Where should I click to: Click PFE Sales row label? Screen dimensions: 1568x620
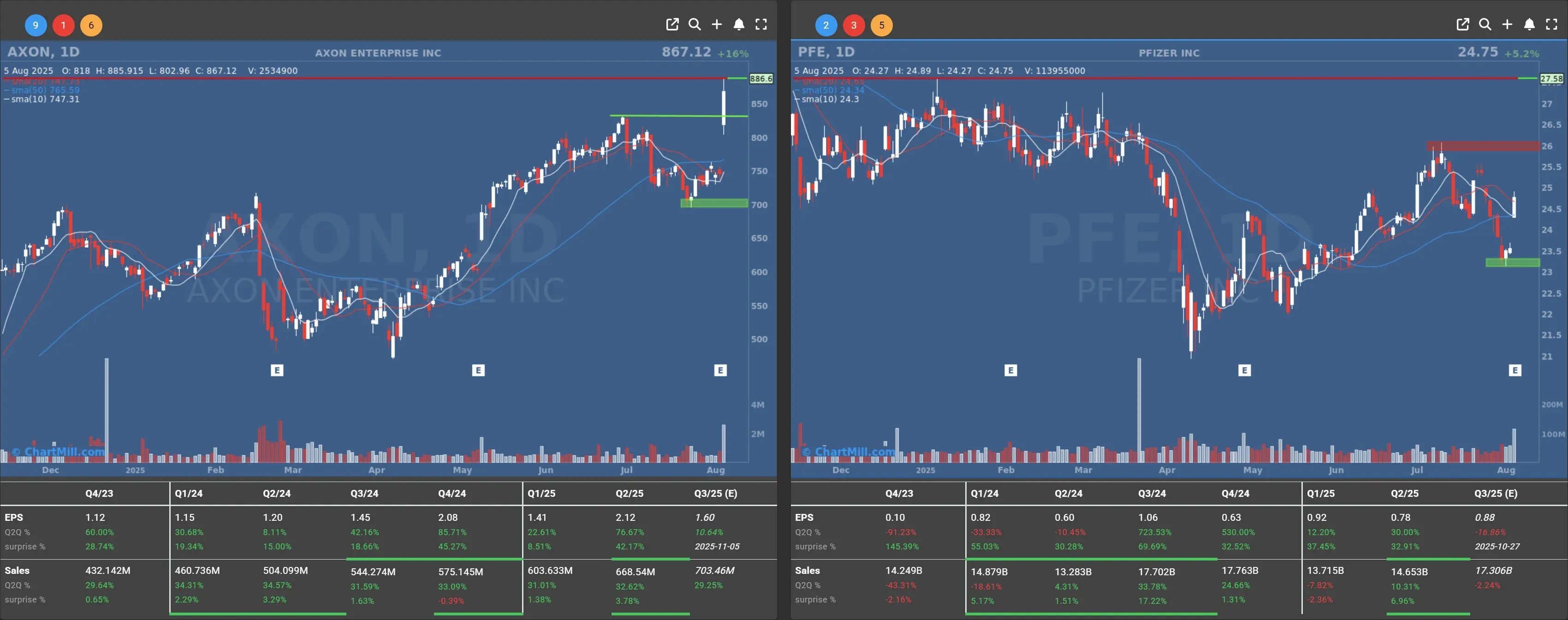click(x=807, y=571)
